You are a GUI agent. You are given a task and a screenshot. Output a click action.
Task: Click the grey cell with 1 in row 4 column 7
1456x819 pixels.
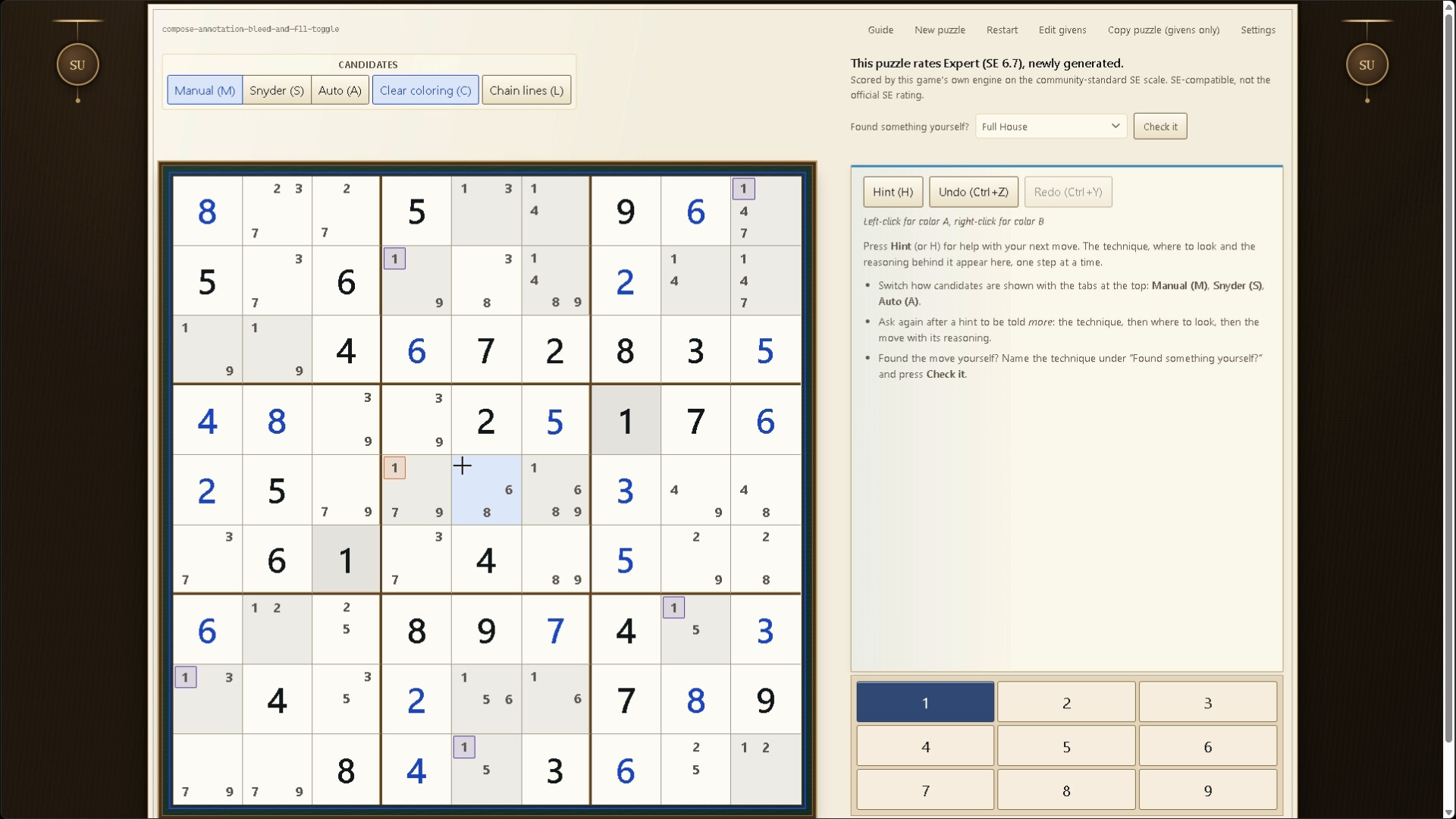tap(625, 420)
